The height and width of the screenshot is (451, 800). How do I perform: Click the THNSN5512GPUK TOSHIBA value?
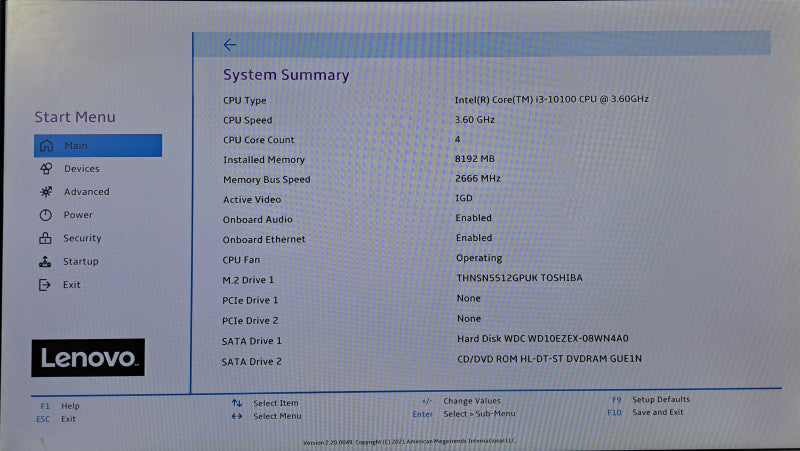click(x=519, y=278)
